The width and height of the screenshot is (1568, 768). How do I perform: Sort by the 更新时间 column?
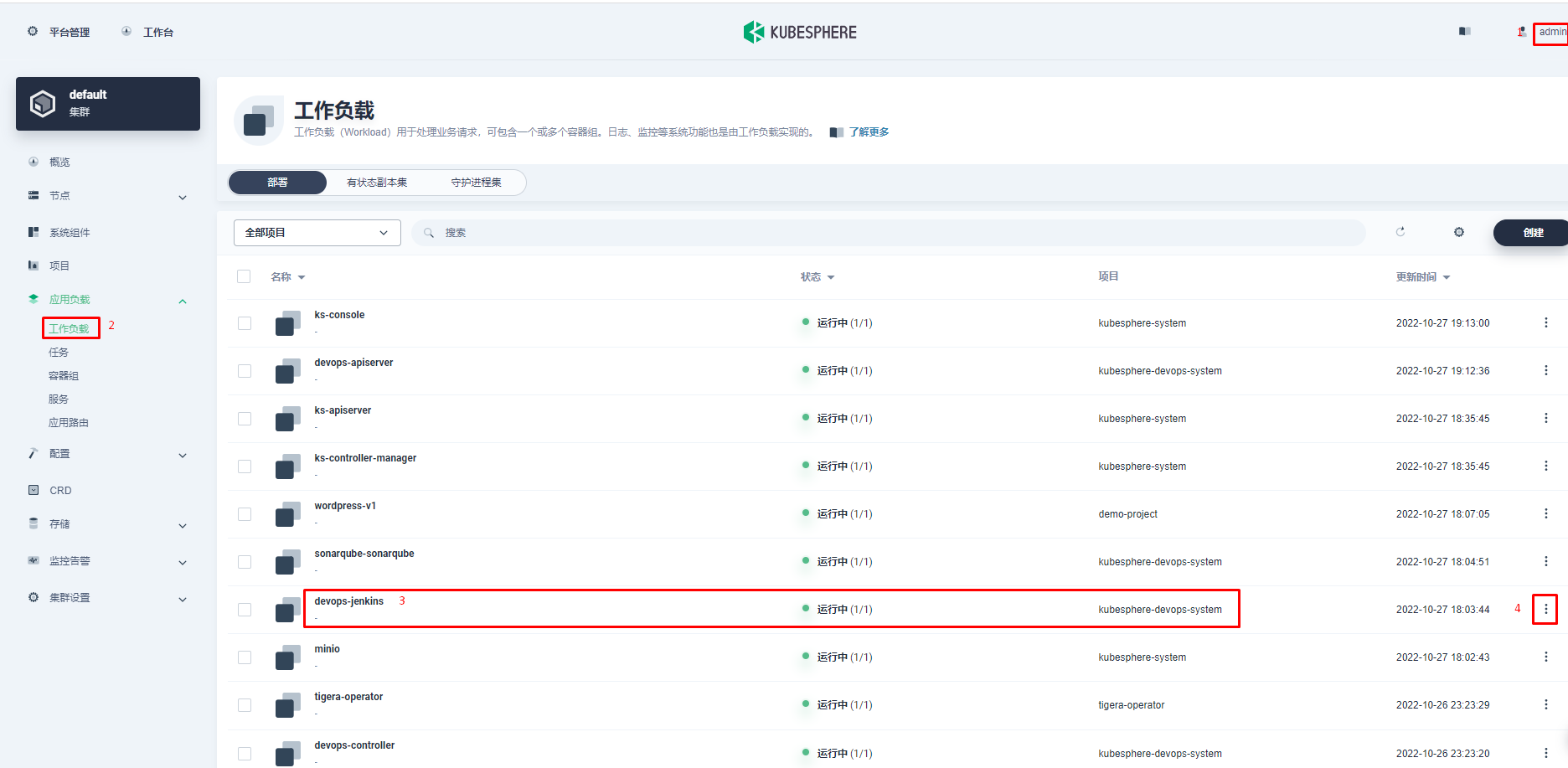(x=1423, y=277)
